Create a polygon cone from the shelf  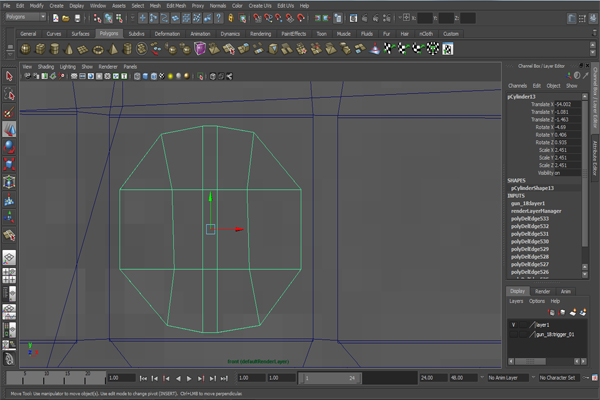click(69, 49)
